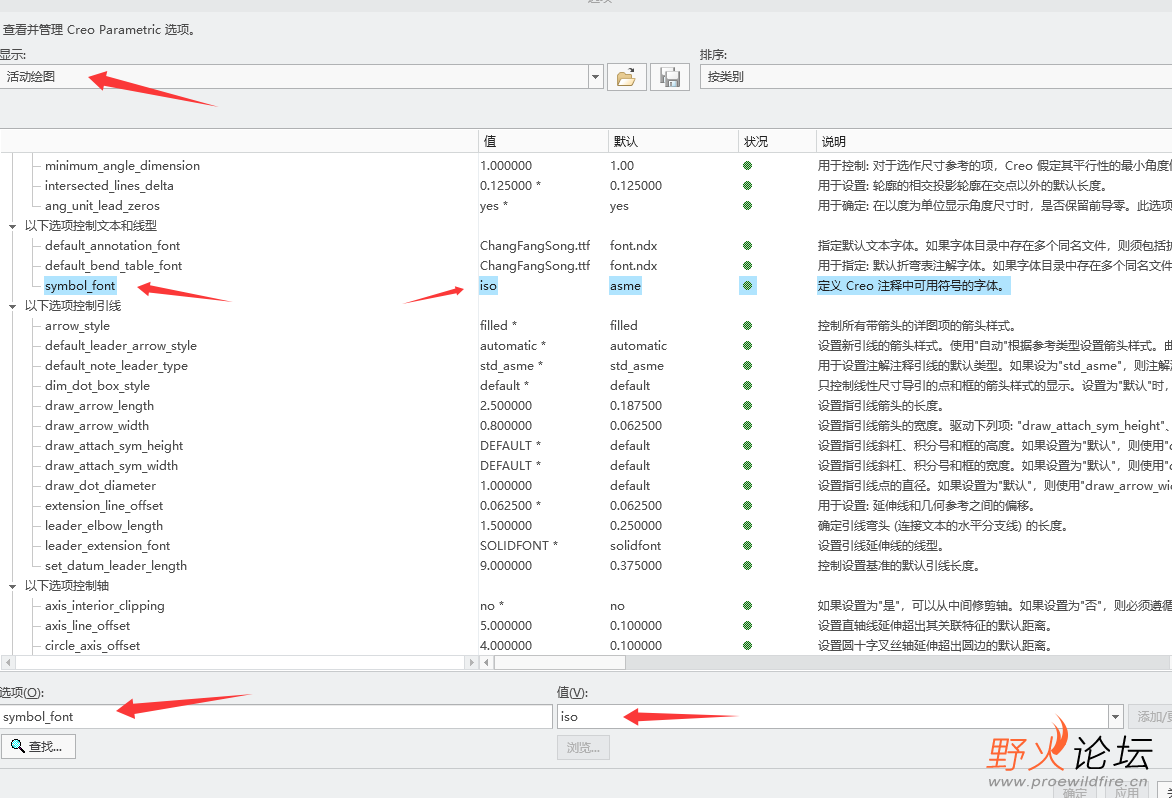Click the 查找... search button
The height and width of the screenshot is (798, 1172).
point(38,746)
